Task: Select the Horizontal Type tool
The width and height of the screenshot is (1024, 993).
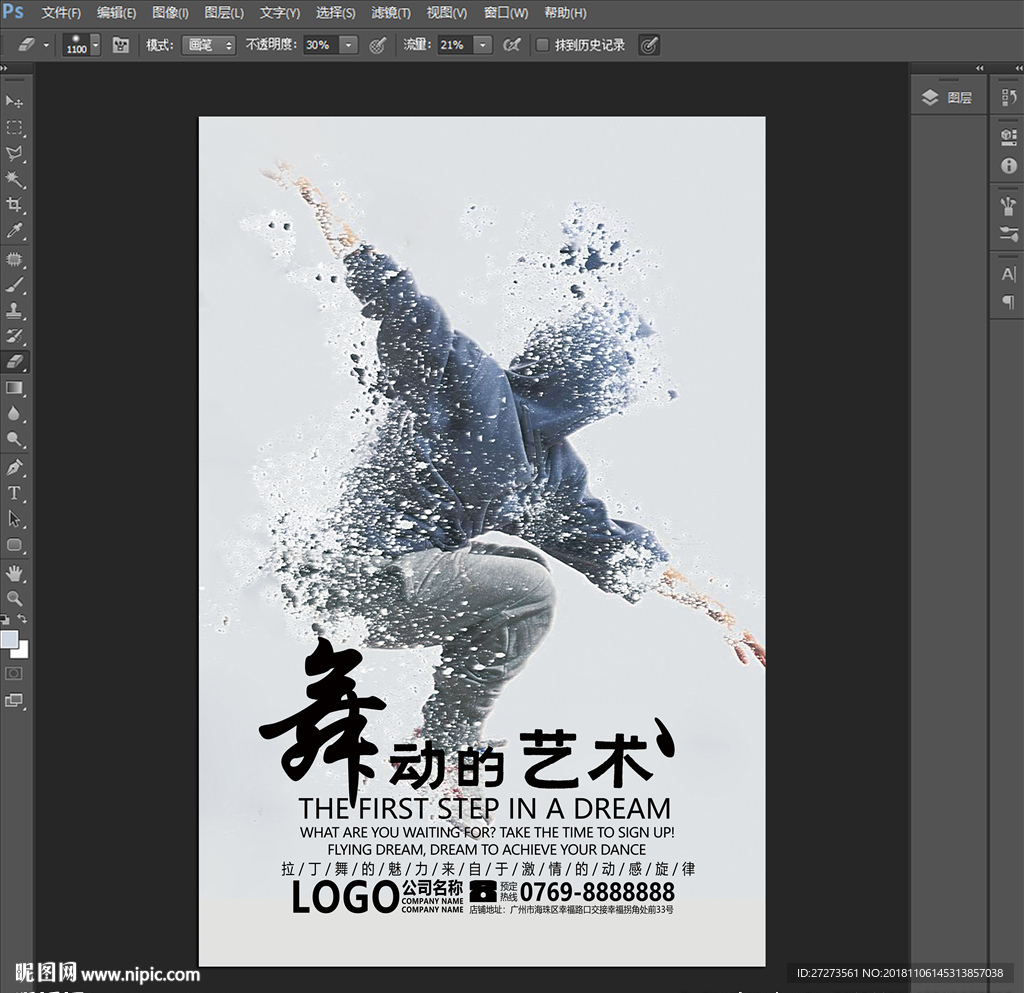Action: tap(14, 492)
